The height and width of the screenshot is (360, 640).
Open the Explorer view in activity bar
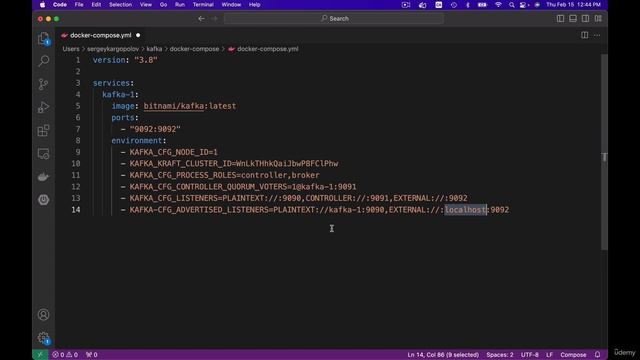pos(43,39)
